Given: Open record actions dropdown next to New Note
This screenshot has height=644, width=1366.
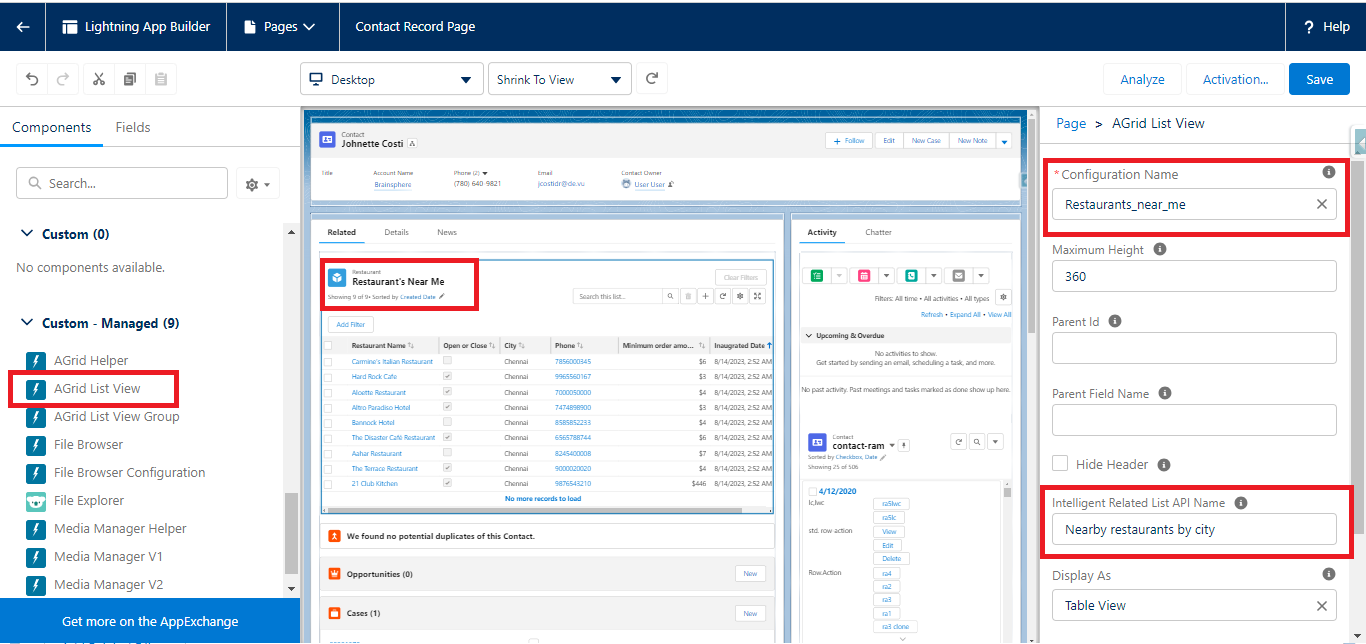Looking at the screenshot, I should click(x=1004, y=141).
